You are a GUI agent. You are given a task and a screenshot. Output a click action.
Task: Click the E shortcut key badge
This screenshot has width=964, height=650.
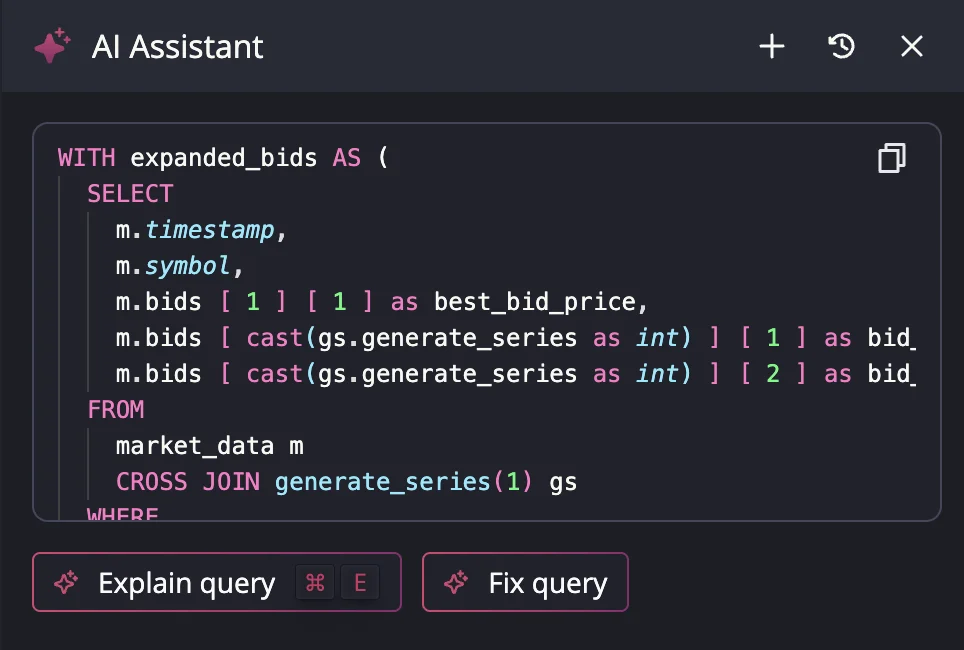pos(360,582)
